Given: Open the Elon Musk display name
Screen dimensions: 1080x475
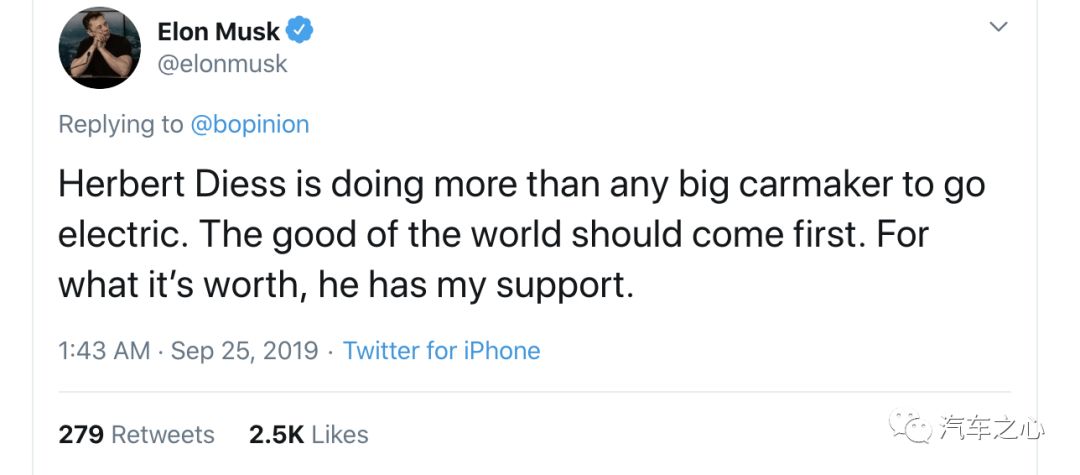Looking at the screenshot, I should click(218, 31).
